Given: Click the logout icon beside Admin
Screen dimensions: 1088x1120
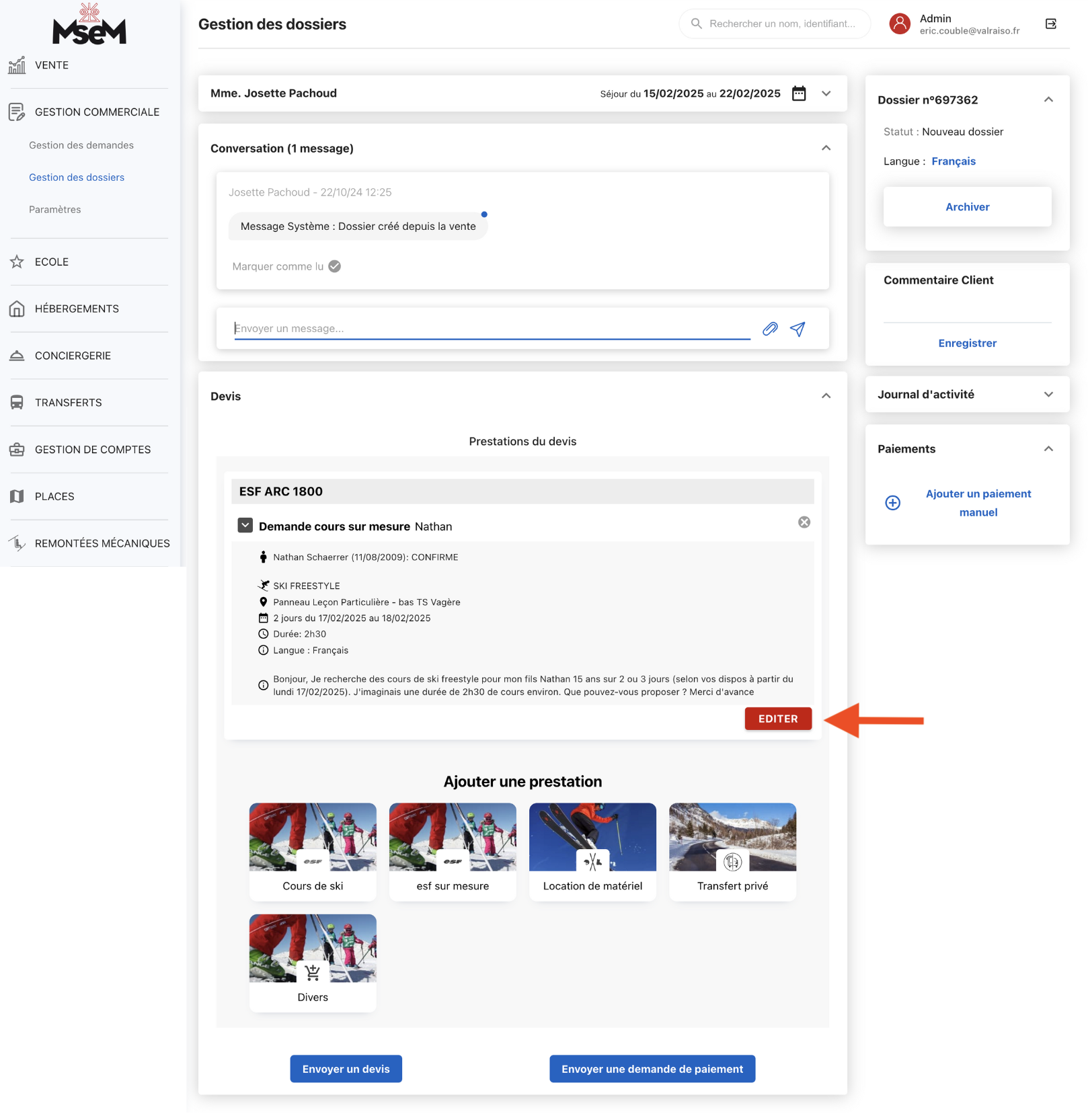Looking at the screenshot, I should click(1051, 24).
